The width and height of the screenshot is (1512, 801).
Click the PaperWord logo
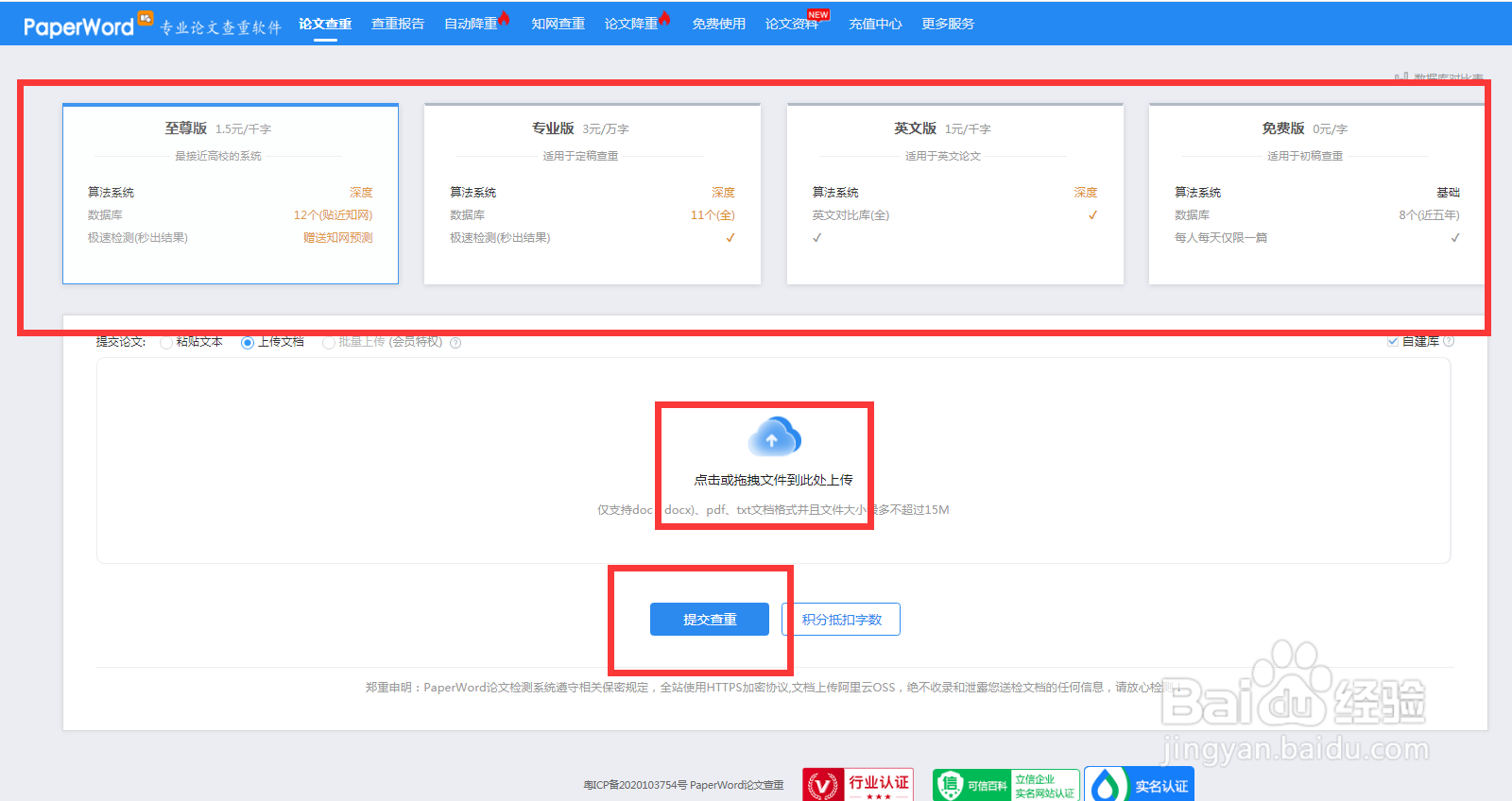click(88, 26)
